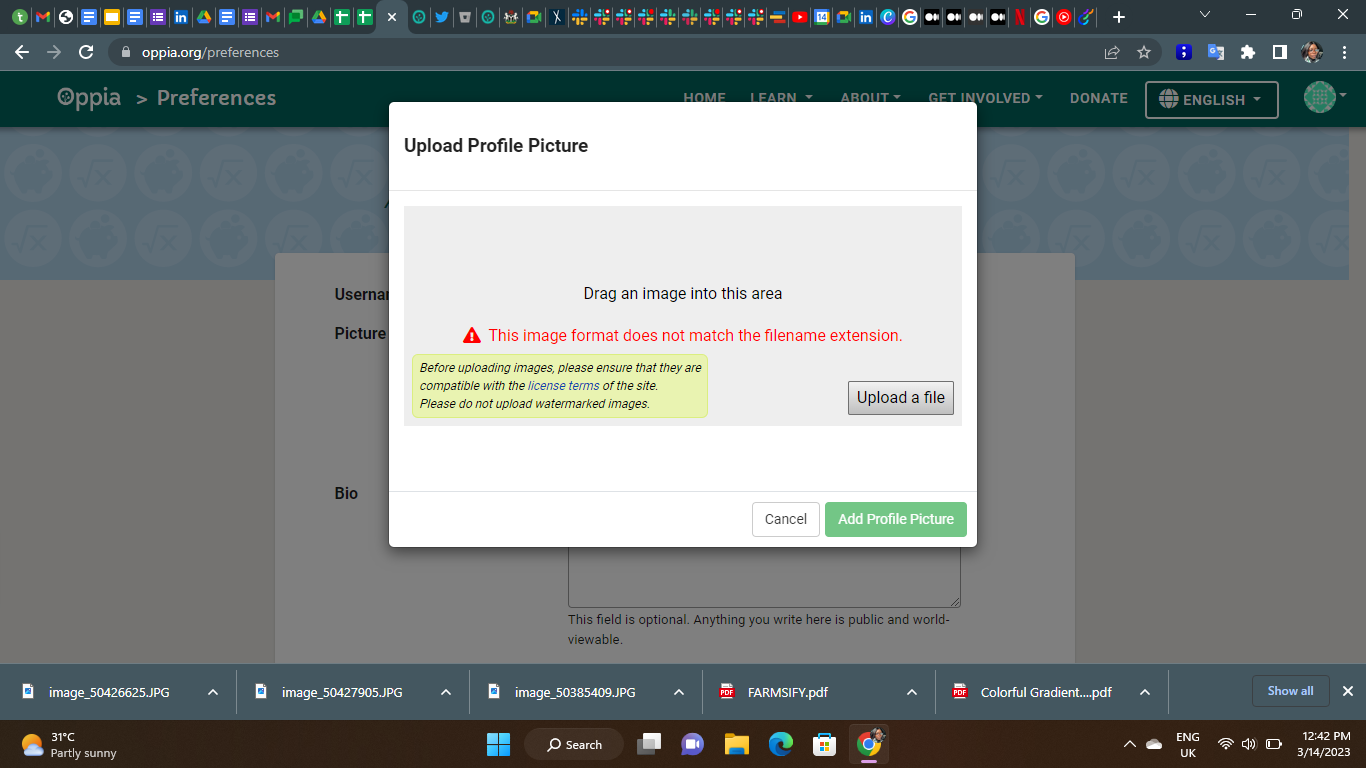Bookmark this page with the star icon
1366x768 pixels.
pyautogui.click(x=1143, y=51)
